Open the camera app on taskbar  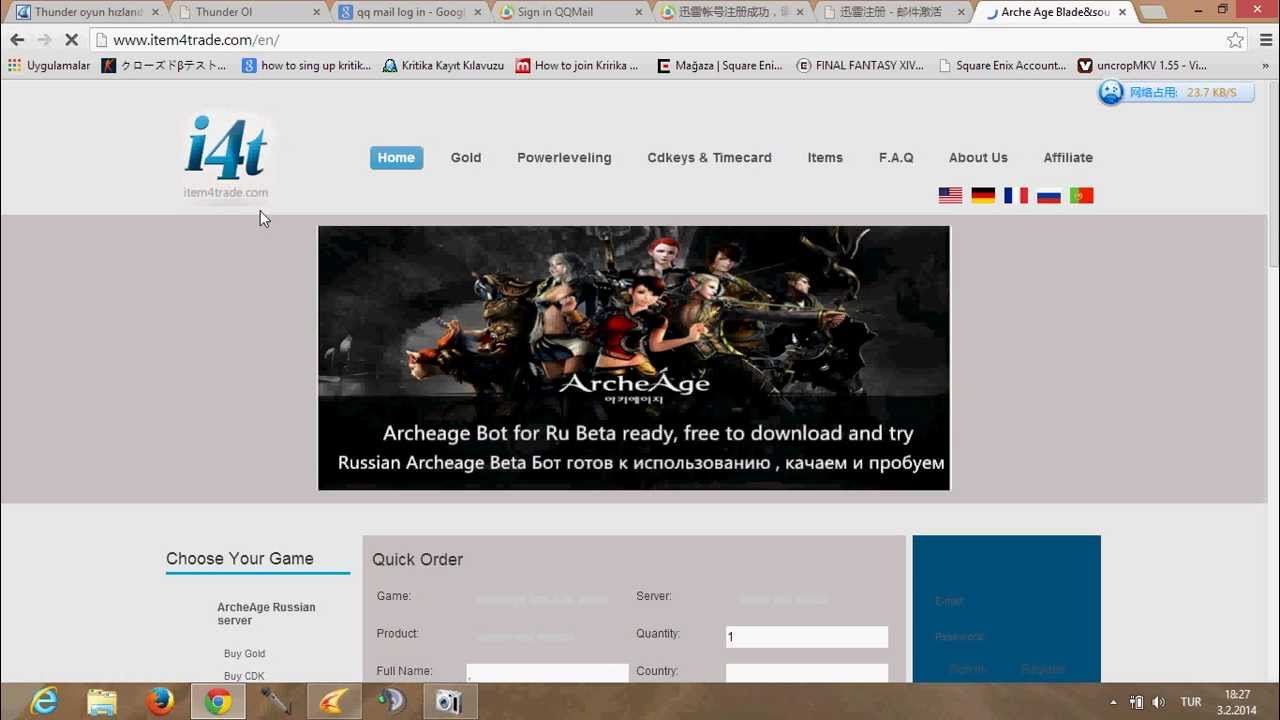(x=450, y=702)
